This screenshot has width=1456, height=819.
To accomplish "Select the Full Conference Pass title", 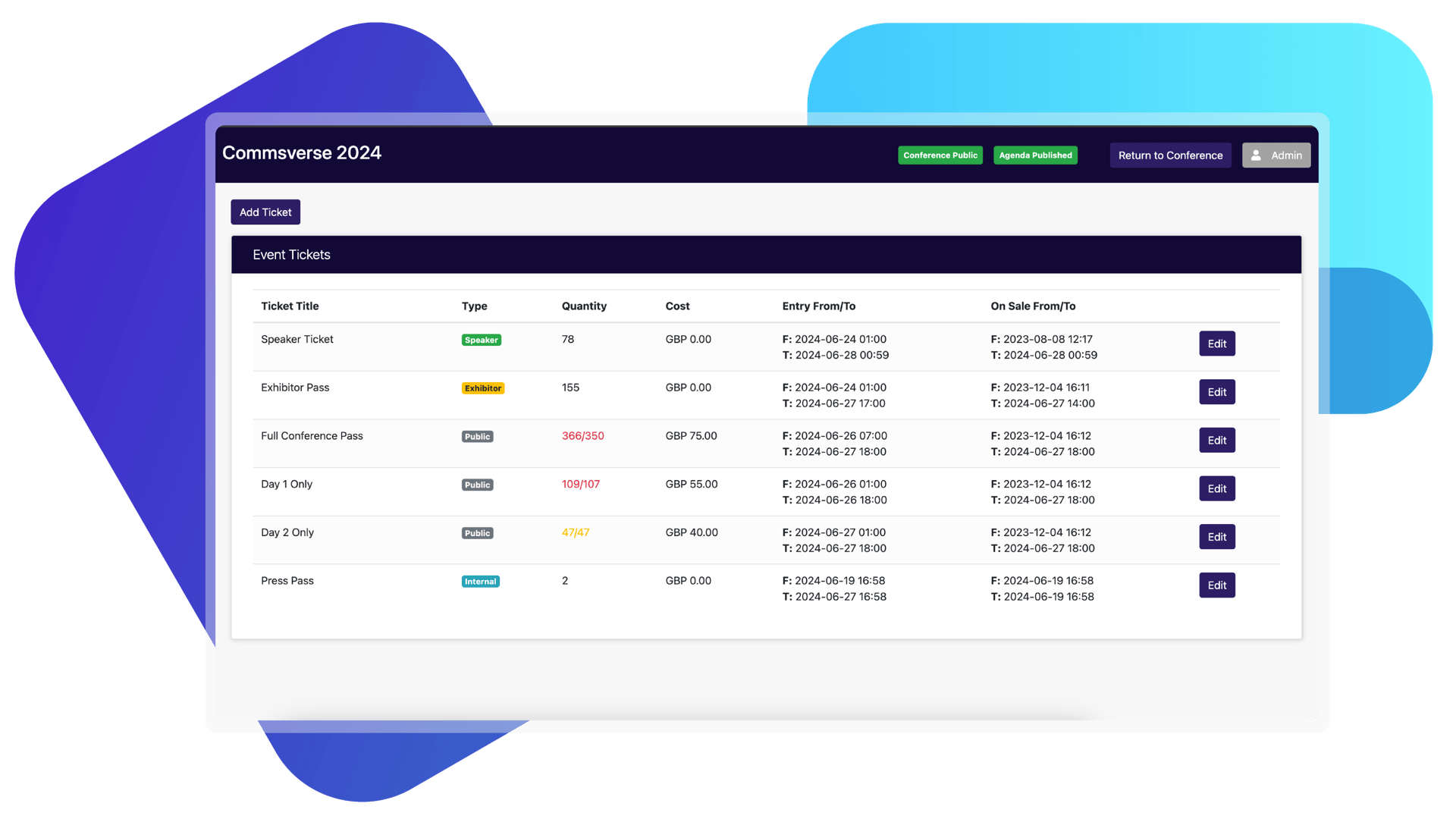I will pos(312,436).
